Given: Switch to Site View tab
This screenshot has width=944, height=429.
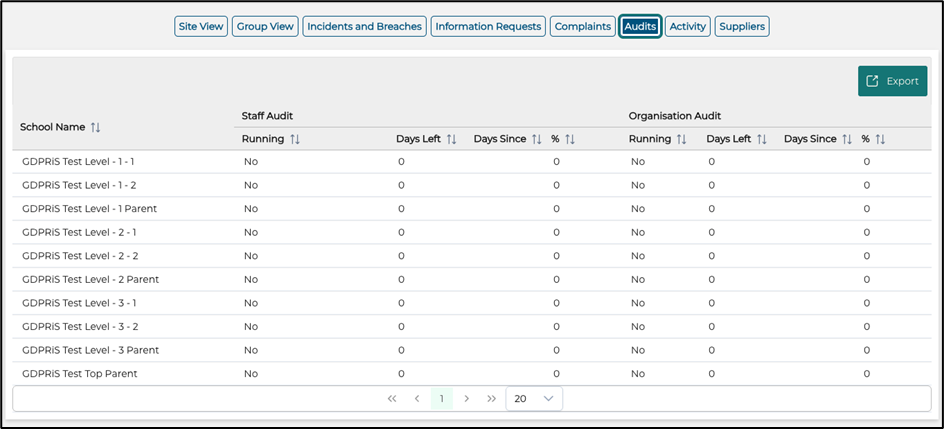Looking at the screenshot, I should point(201,26).
